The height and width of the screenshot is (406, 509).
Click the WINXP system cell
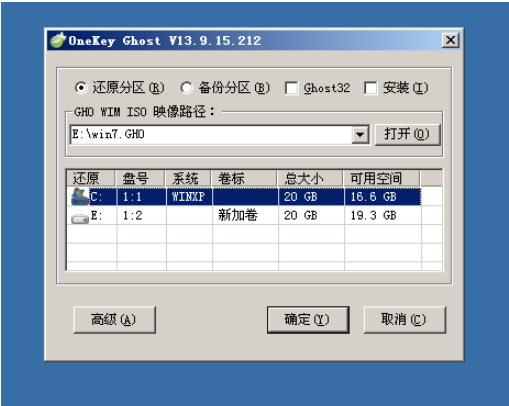pyautogui.click(x=188, y=197)
